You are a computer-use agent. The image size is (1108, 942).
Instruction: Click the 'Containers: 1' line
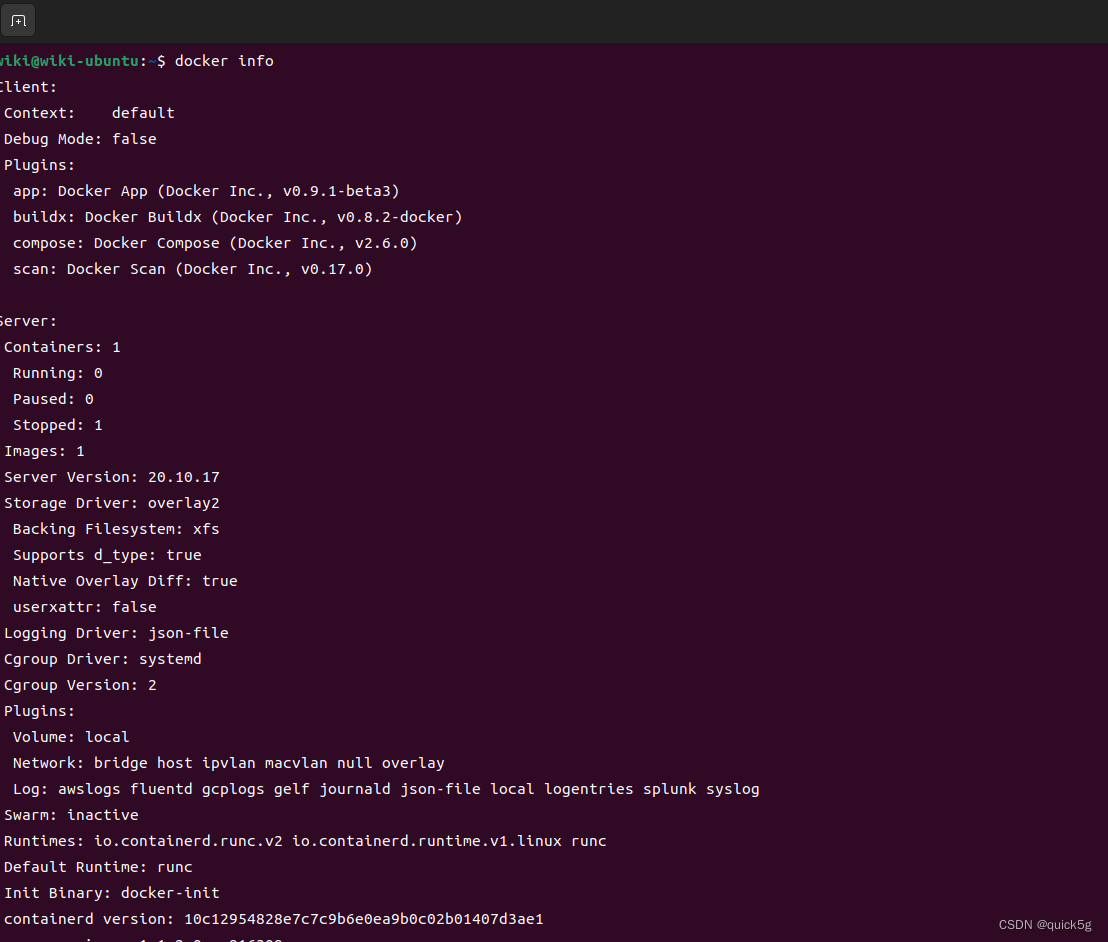tap(62, 347)
